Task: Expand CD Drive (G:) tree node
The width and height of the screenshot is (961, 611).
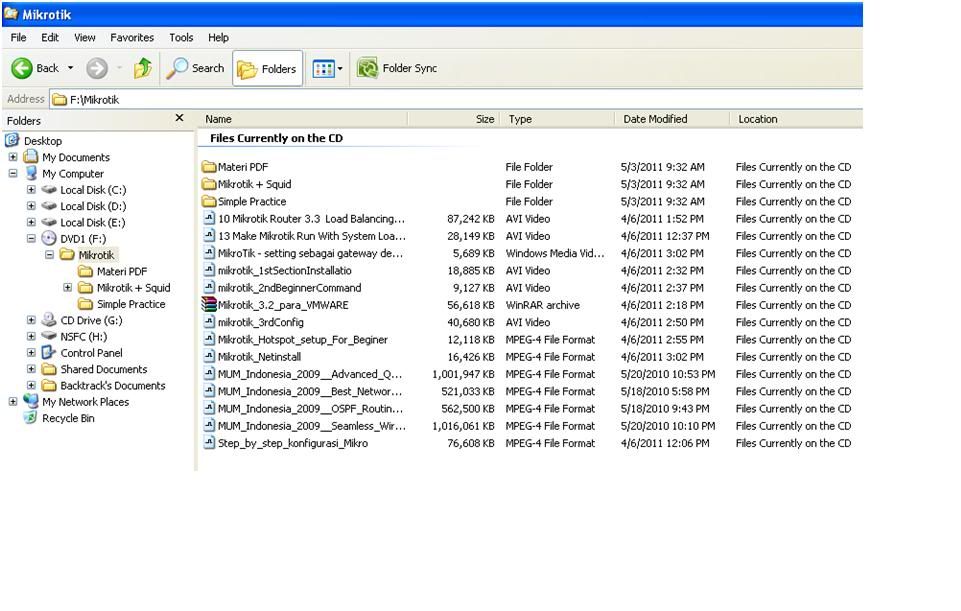Action: (31, 320)
